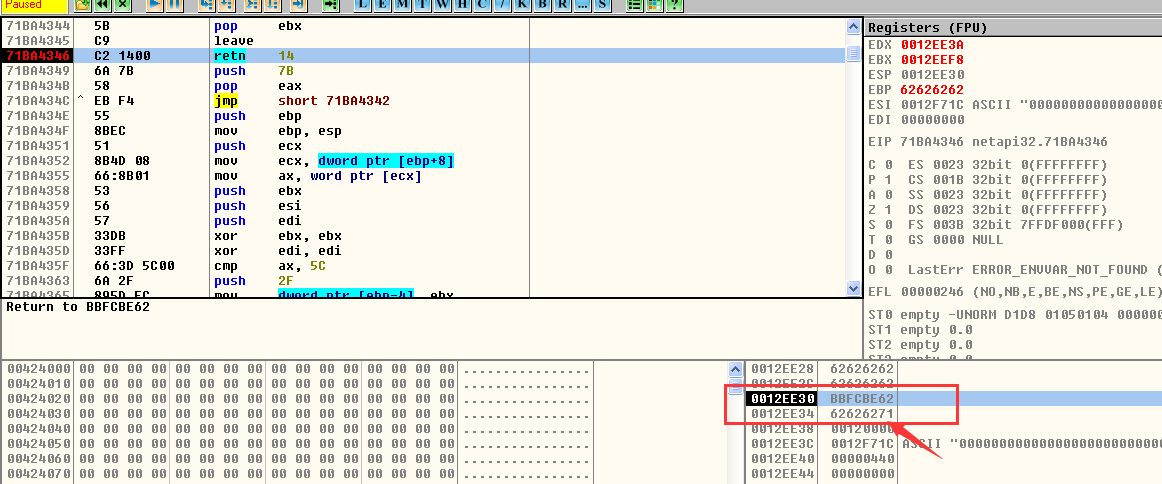Screen dimensions: 1162x484
Task: Open the Help question mark icon
Action: coord(675,5)
